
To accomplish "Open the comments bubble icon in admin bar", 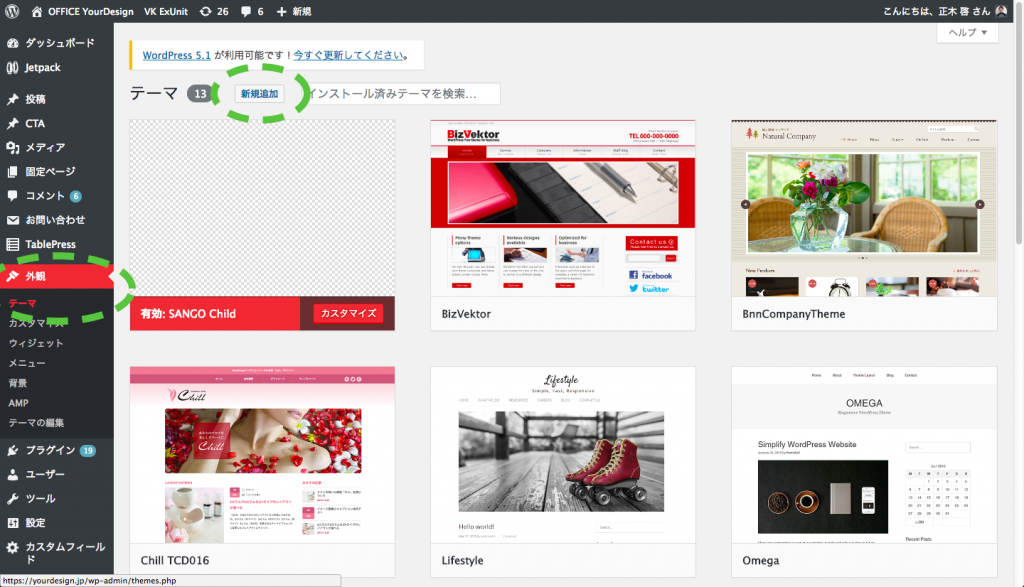I will click(246, 11).
